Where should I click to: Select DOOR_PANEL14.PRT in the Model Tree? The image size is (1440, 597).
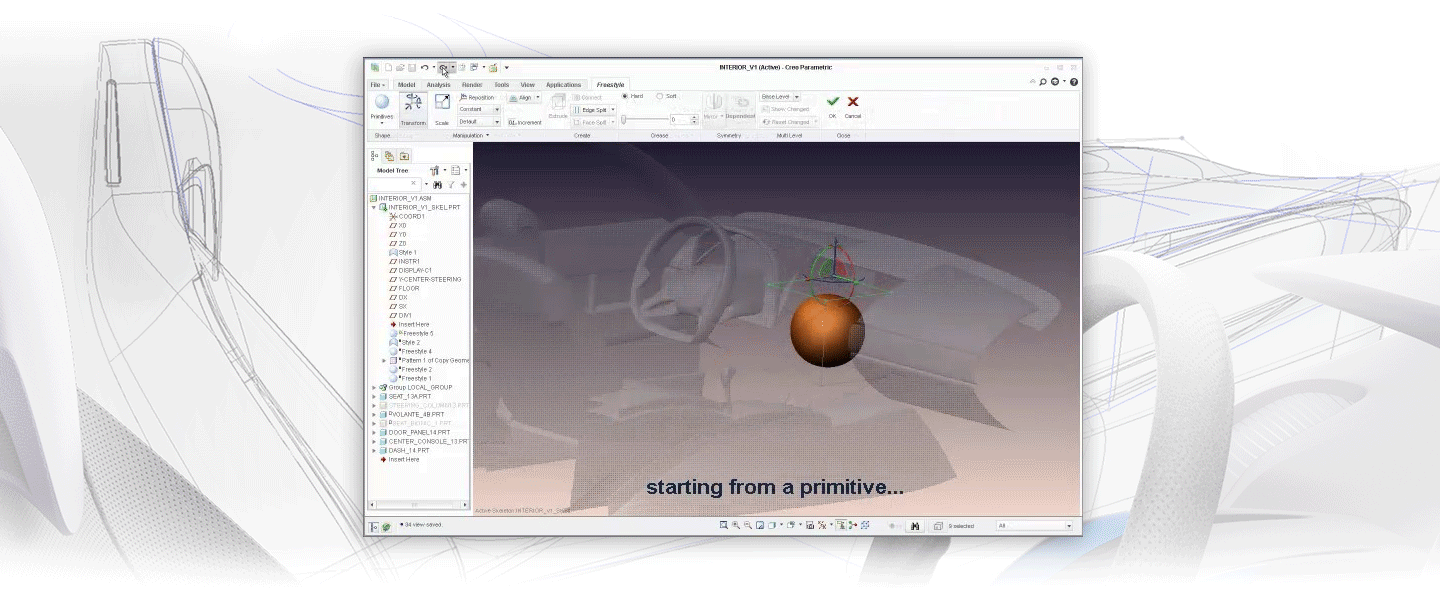[415, 432]
